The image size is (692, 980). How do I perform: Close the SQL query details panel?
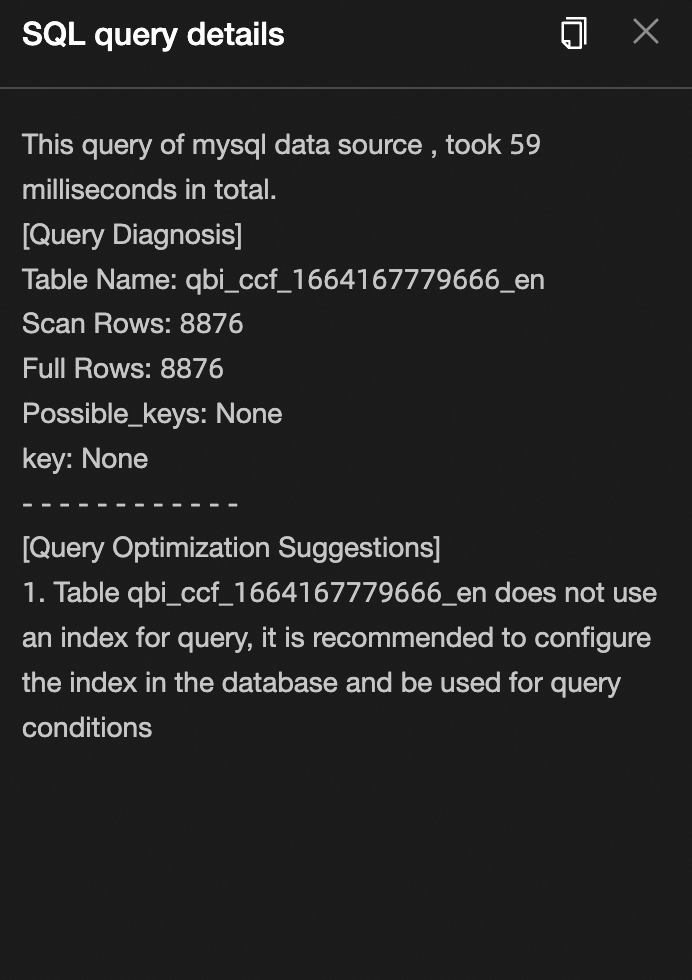646,31
